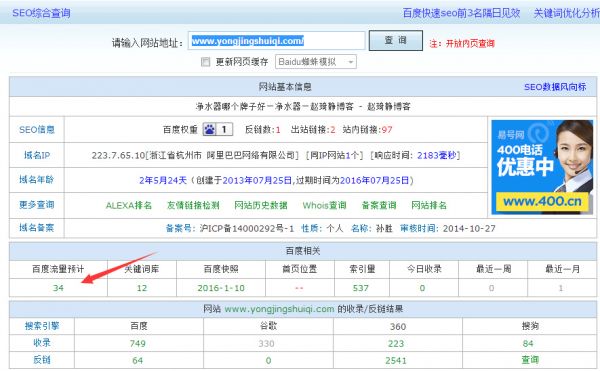Screen dimensions: 600x371
Task: Click the 审核时间 2014-10-27 text
Action: coord(448,228)
